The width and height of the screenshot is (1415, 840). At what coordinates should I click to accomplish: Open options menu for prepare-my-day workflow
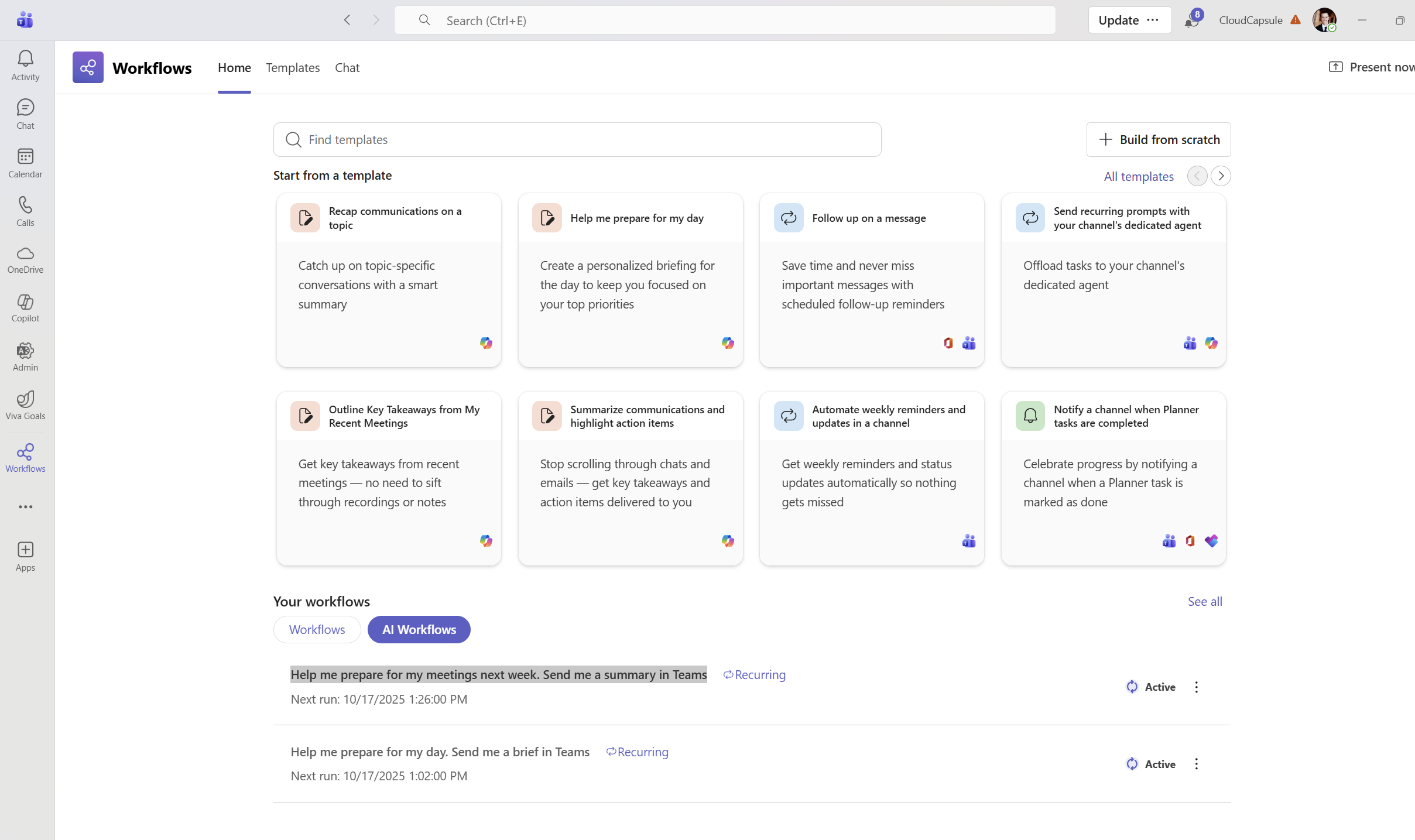[x=1196, y=764]
